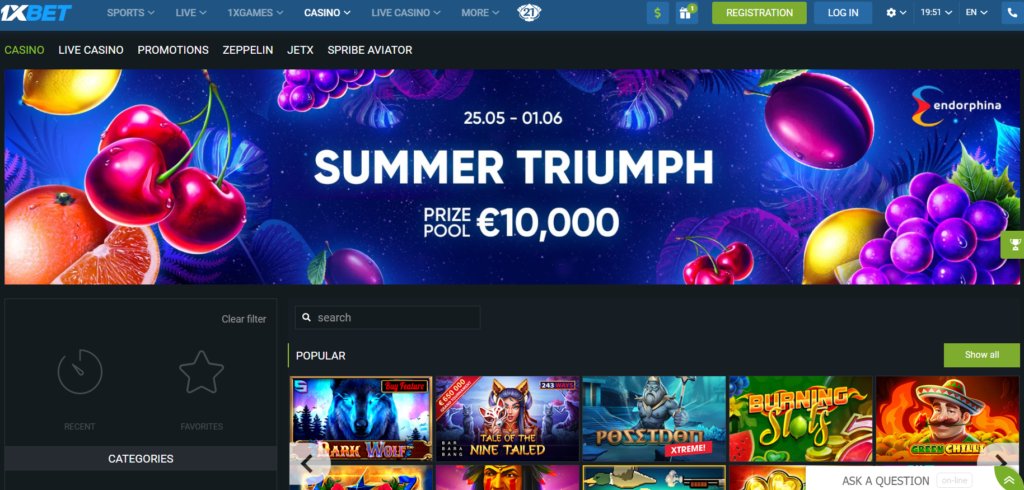
Task: Click the 21 games icon
Action: (x=528, y=12)
